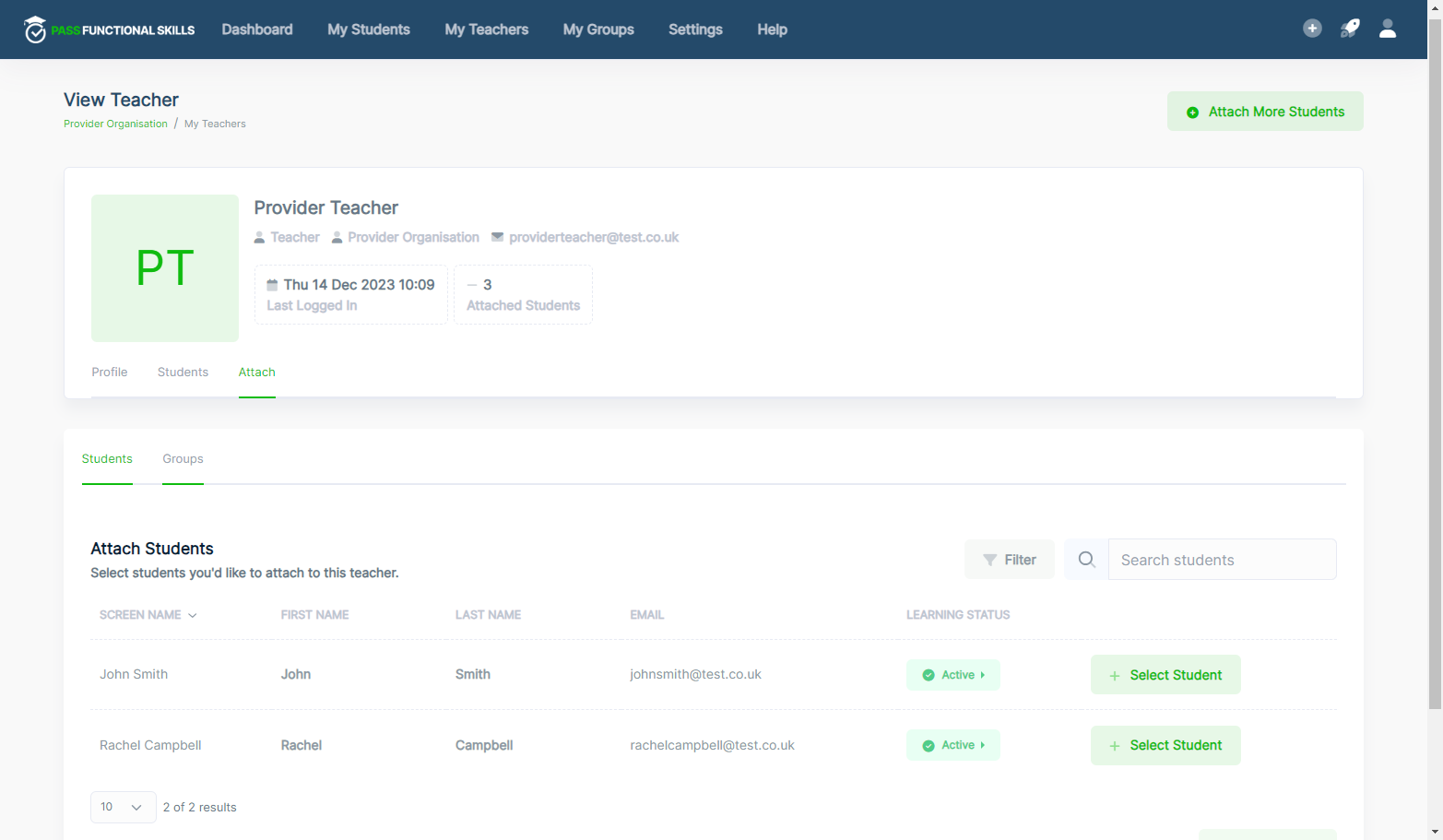Click the provider teacher email address

click(594, 237)
